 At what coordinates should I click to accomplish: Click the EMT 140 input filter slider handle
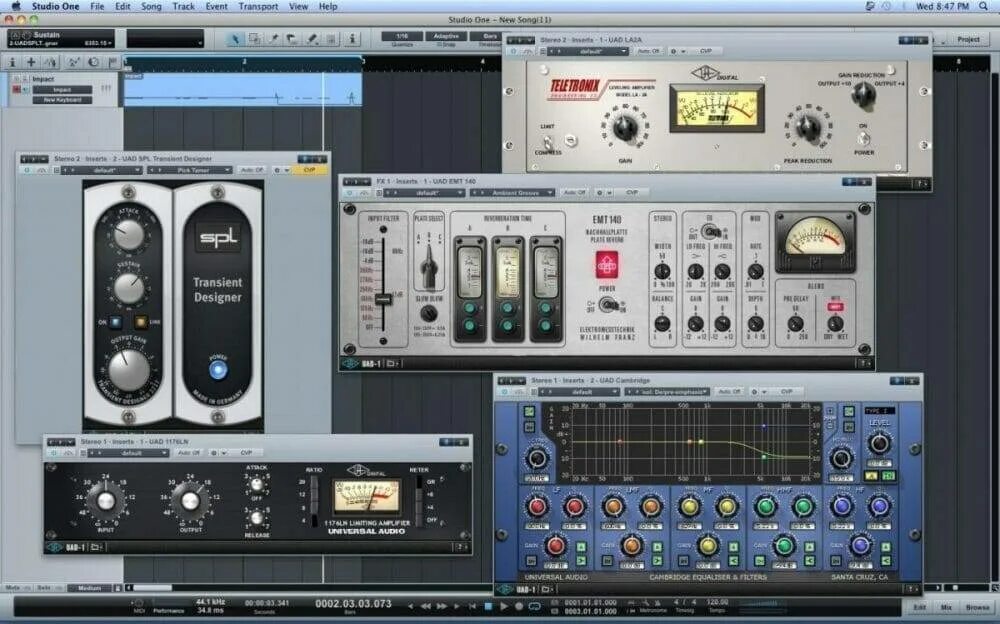383,299
